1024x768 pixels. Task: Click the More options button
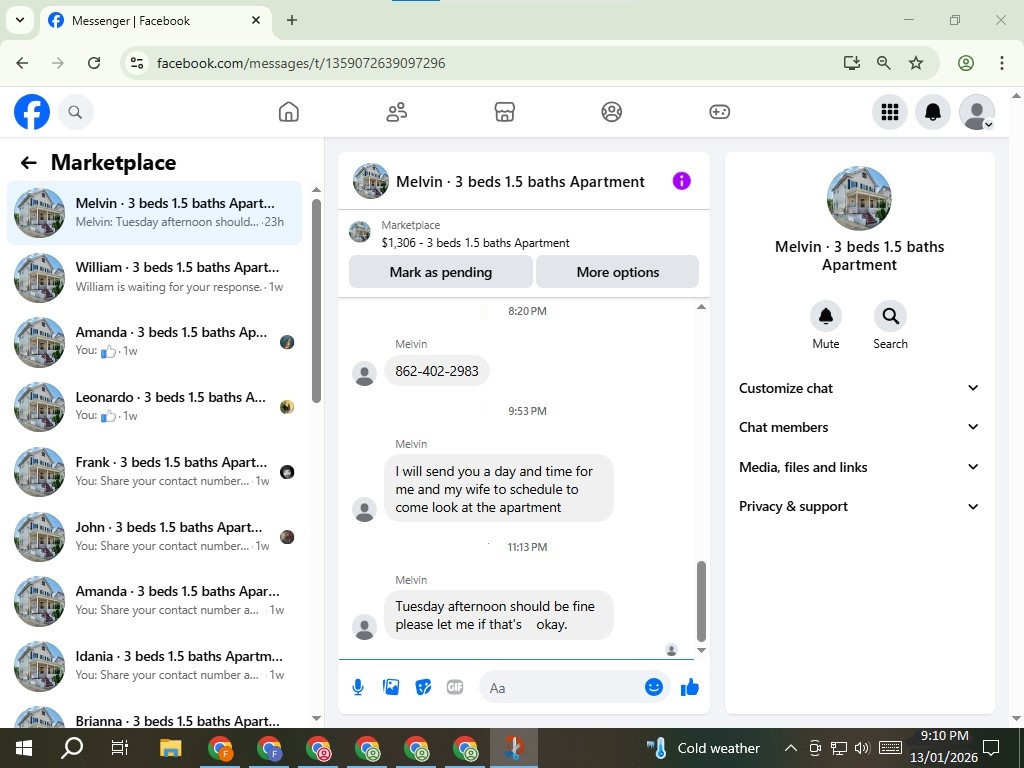point(617,272)
